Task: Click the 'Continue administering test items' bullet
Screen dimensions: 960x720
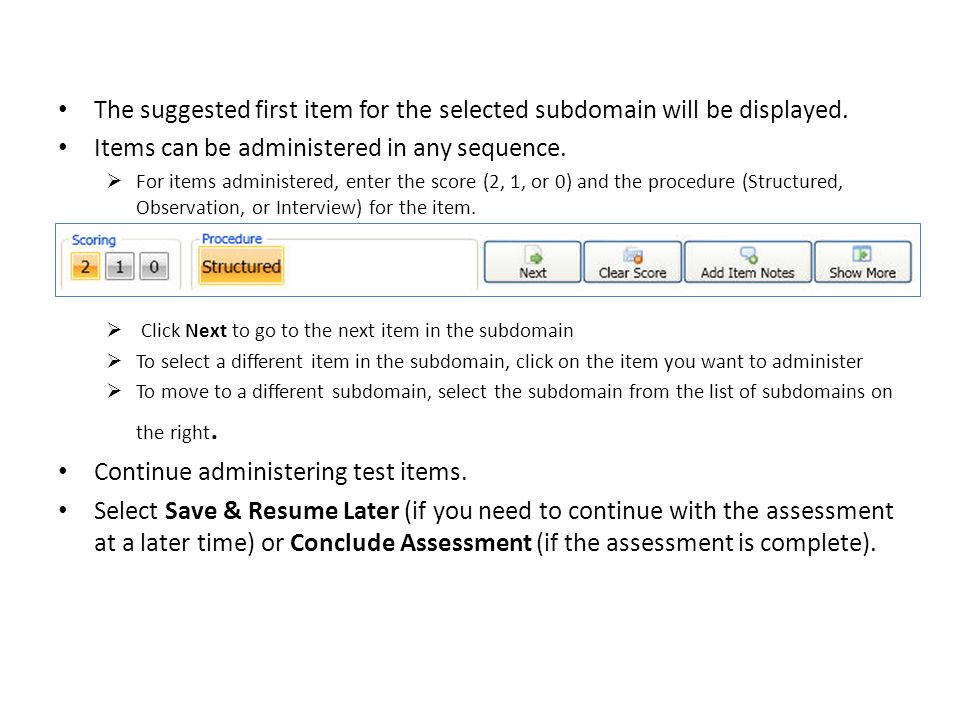Action: tap(280, 472)
